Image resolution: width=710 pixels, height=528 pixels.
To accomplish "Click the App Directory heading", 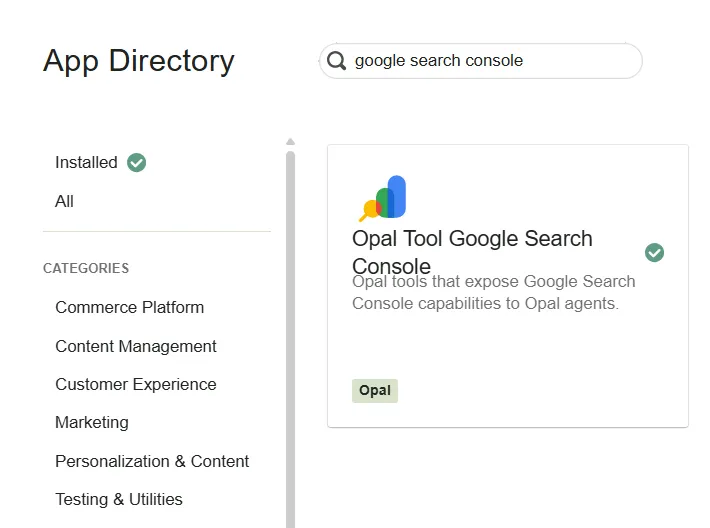I will click(x=139, y=62).
